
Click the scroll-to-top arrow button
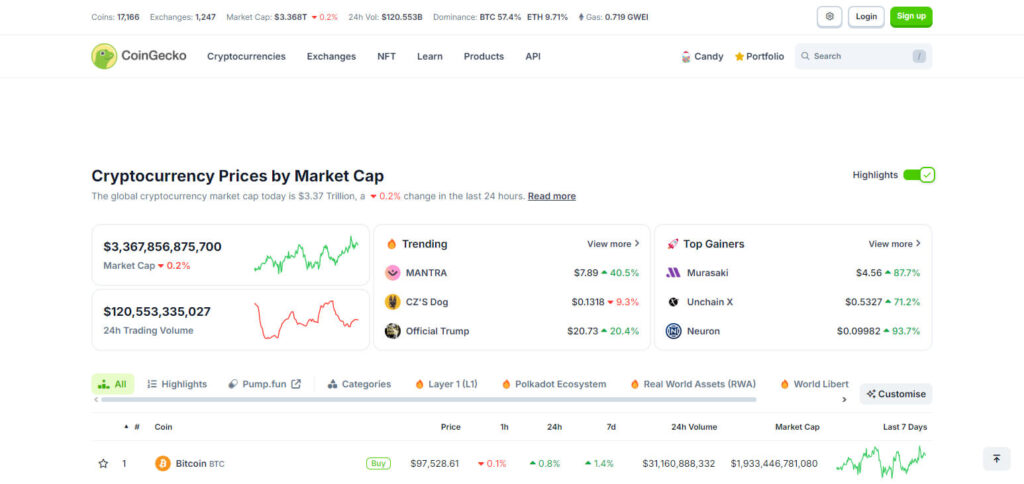997,459
